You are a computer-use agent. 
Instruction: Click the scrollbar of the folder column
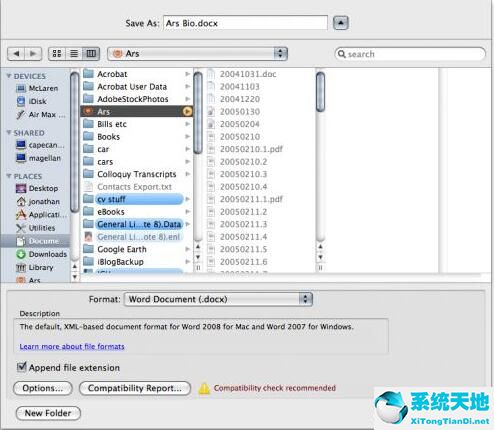tap(198, 113)
